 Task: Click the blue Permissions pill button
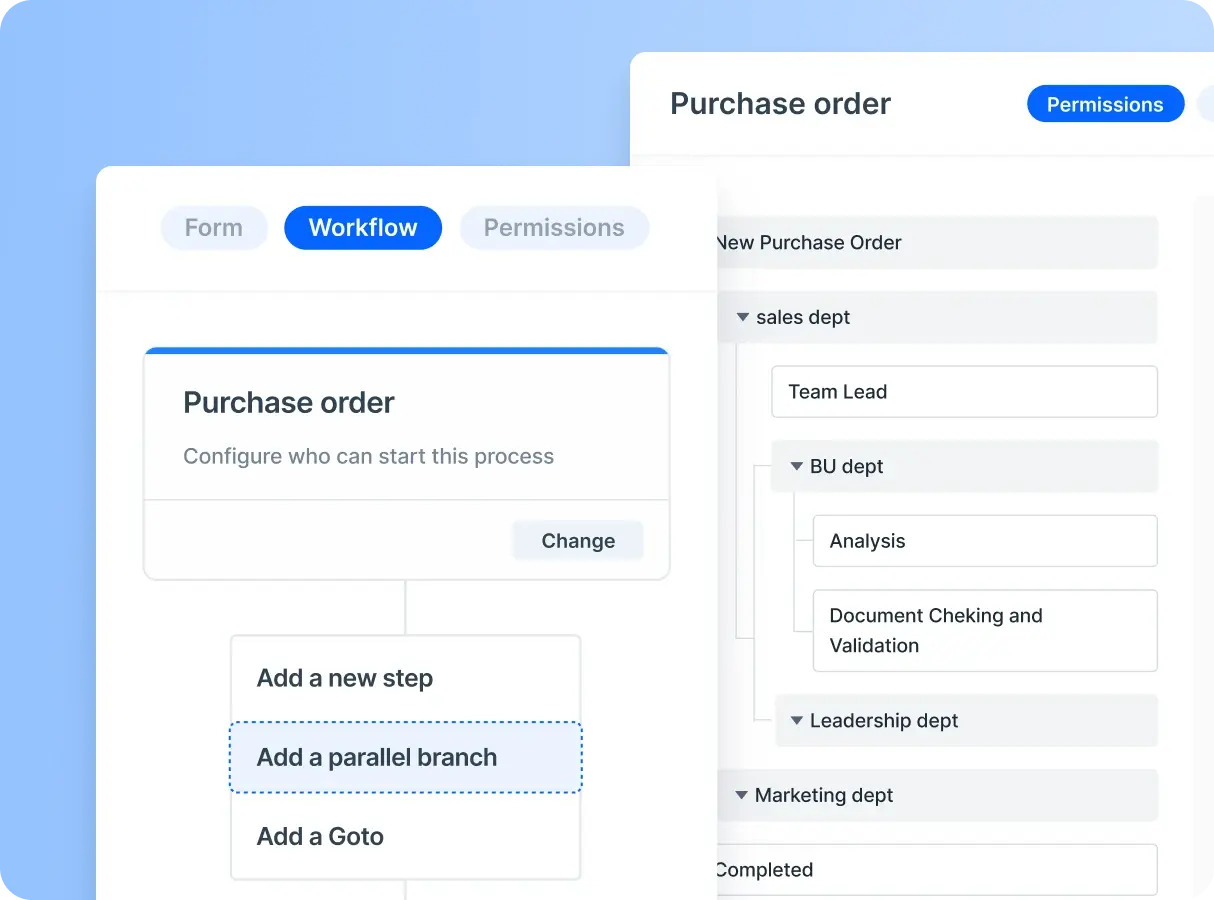click(x=1105, y=104)
